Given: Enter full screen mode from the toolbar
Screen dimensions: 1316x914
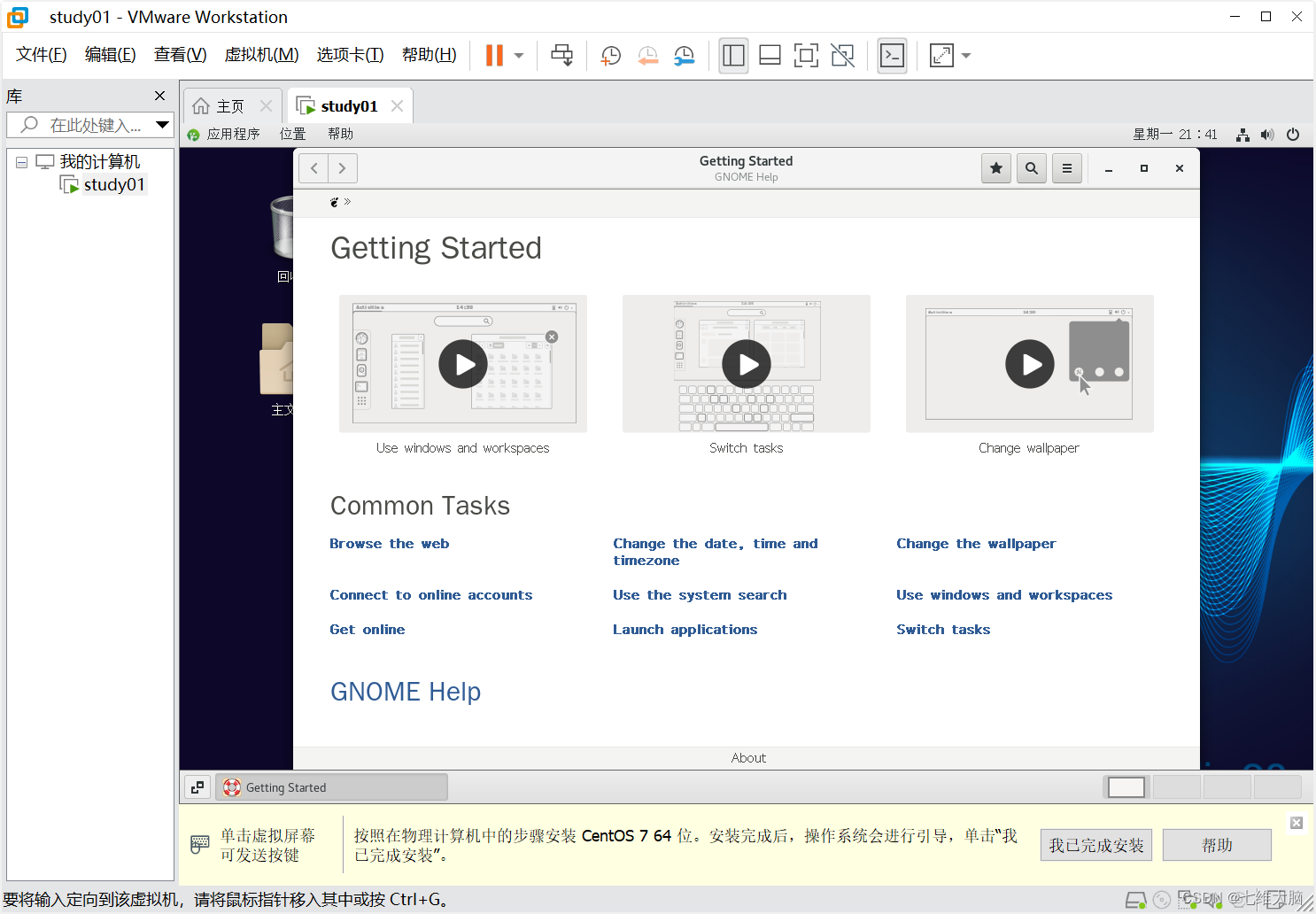Looking at the screenshot, I should coord(806,56).
